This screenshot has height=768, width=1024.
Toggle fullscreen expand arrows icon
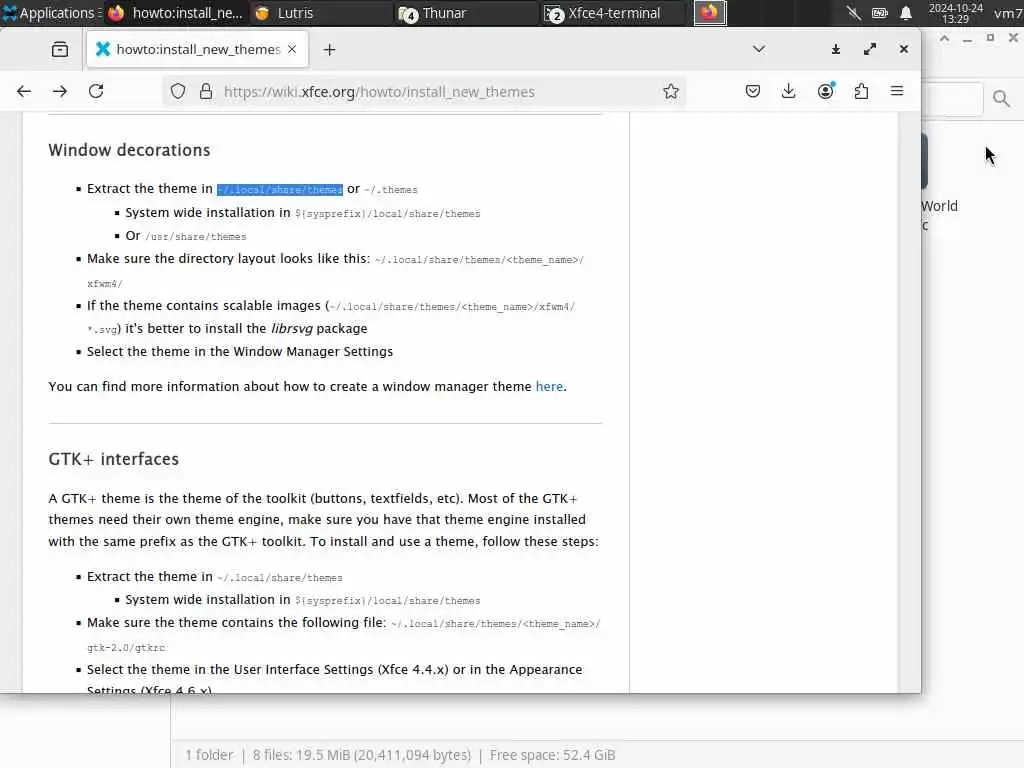[870, 49]
